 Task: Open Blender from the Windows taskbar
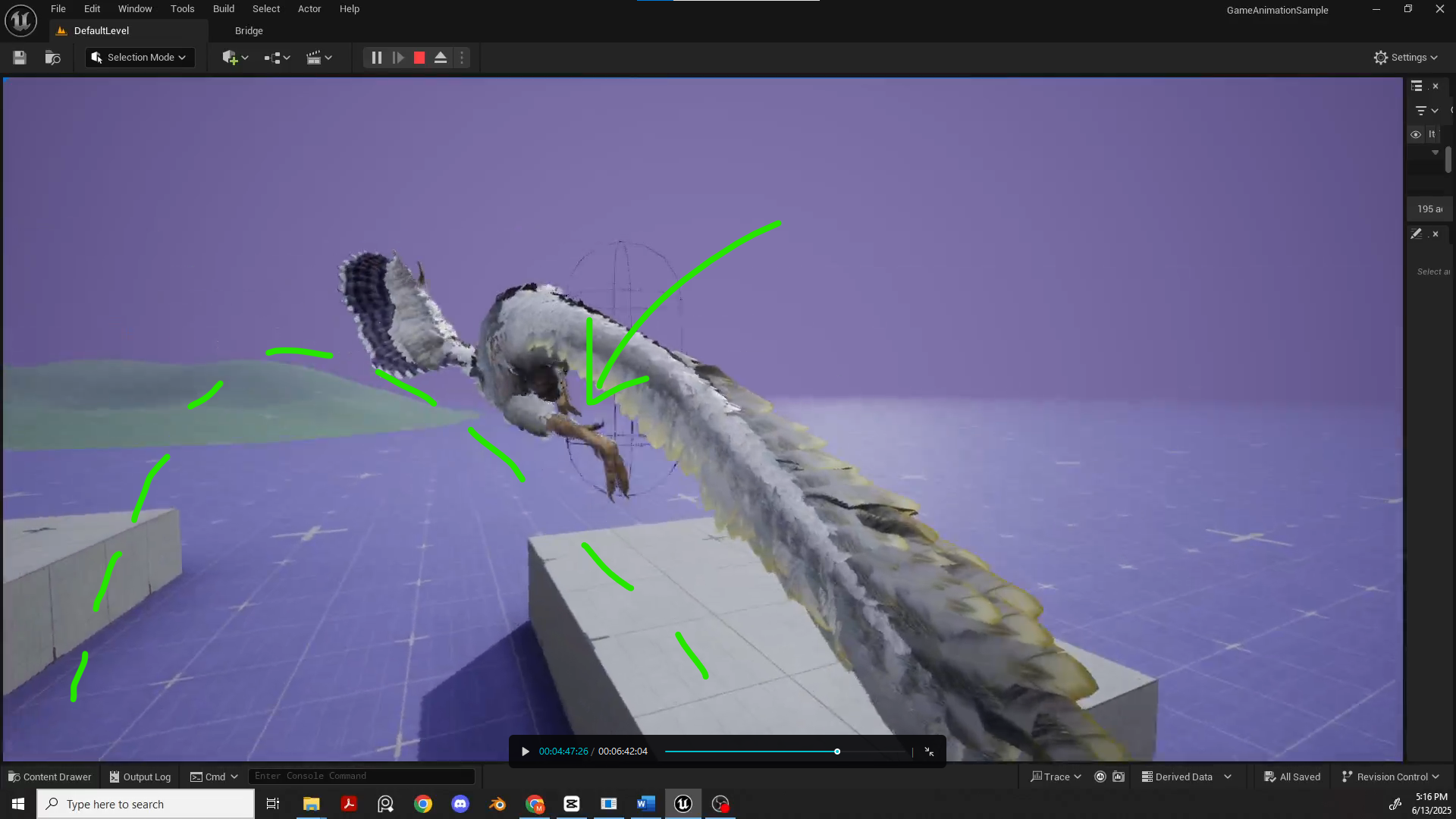pyautogui.click(x=497, y=804)
